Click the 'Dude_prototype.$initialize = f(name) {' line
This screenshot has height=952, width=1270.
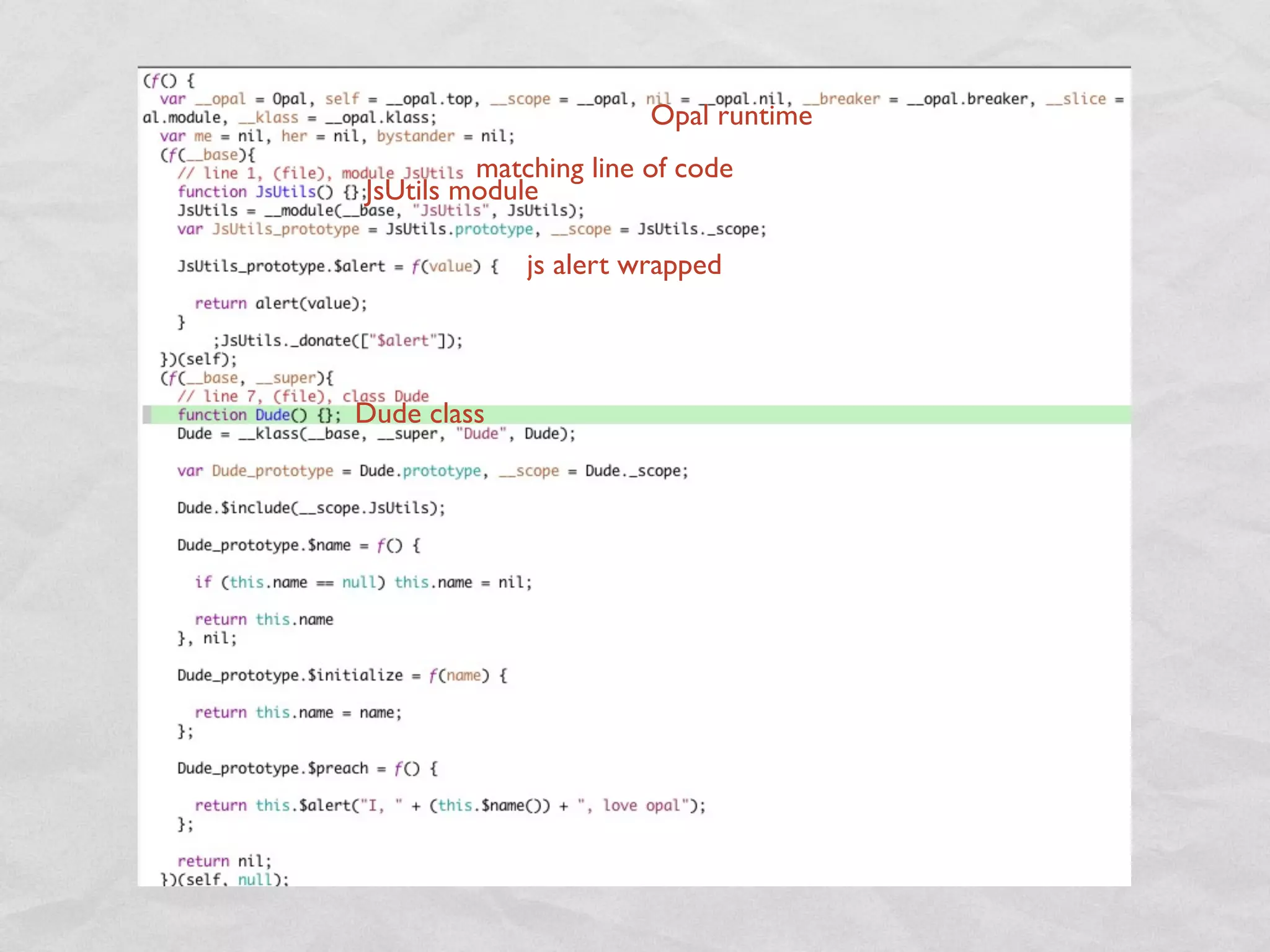(x=342, y=676)
